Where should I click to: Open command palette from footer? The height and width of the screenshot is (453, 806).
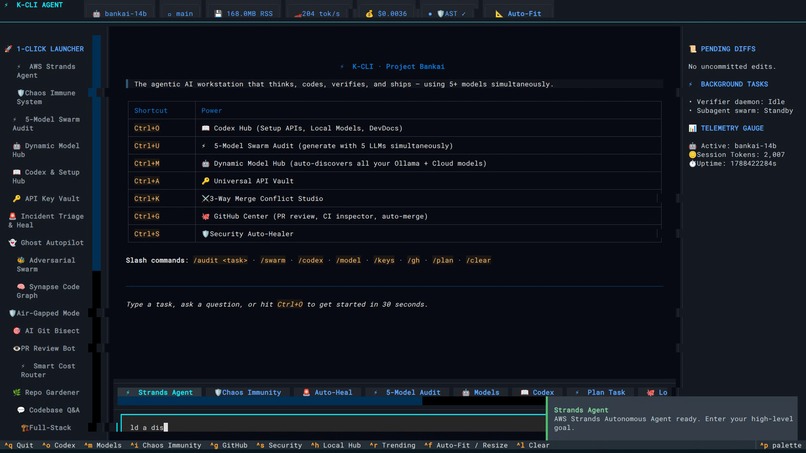(x=780, y=445)
